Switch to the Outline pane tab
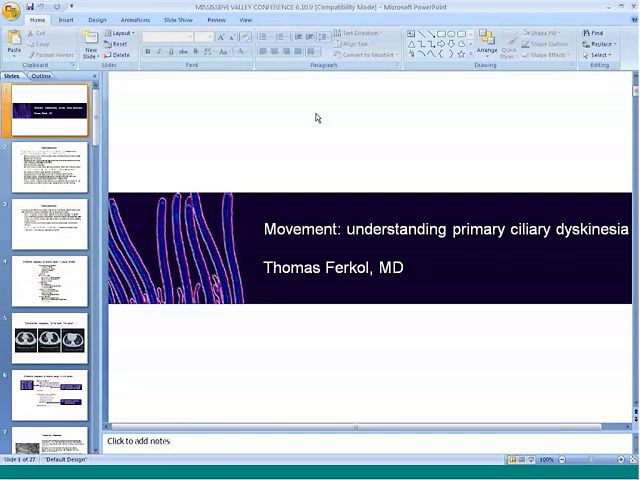 coord(41,76)
